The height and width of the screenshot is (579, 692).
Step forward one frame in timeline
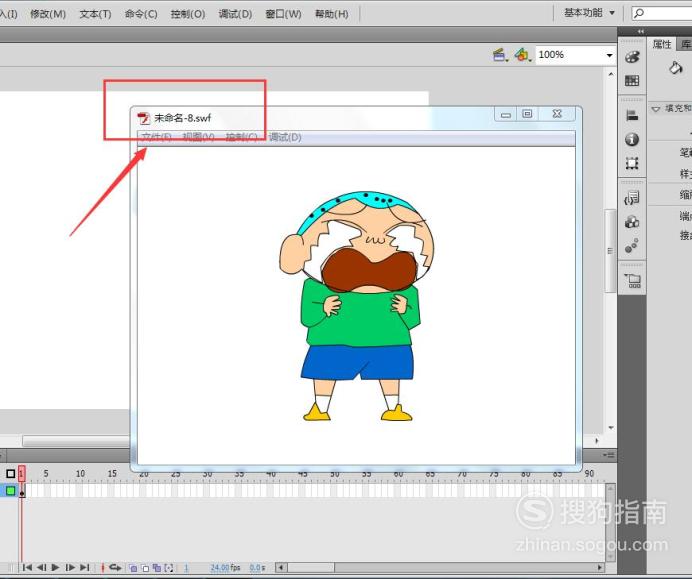[x=70, y=567]
